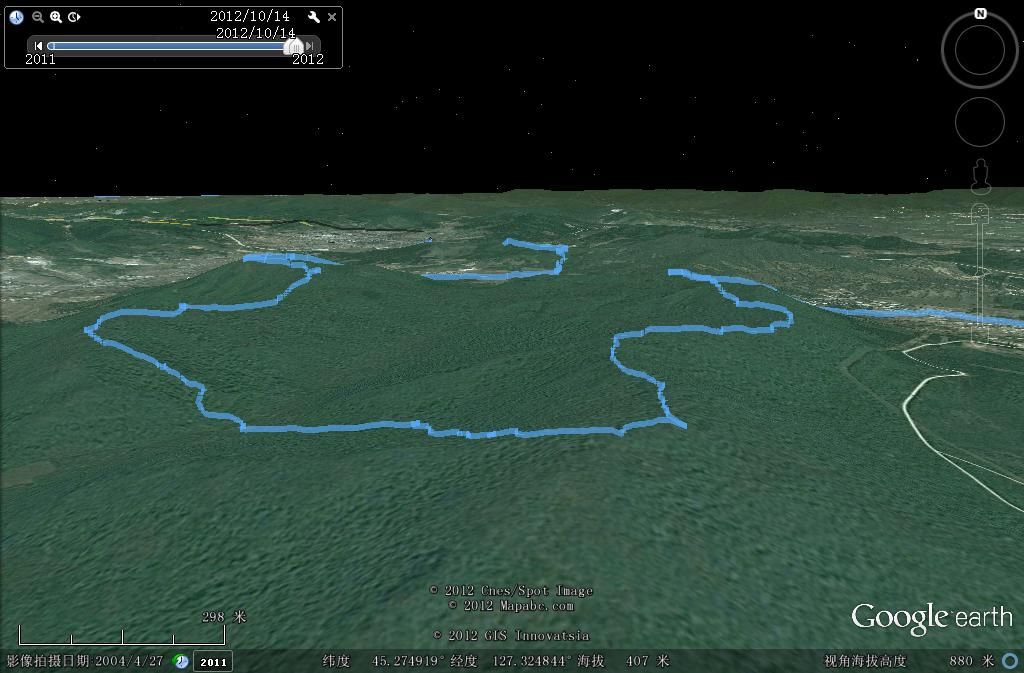Click the top of zoom slider
The image size is (1024, 673).
(x=980, y=211)
